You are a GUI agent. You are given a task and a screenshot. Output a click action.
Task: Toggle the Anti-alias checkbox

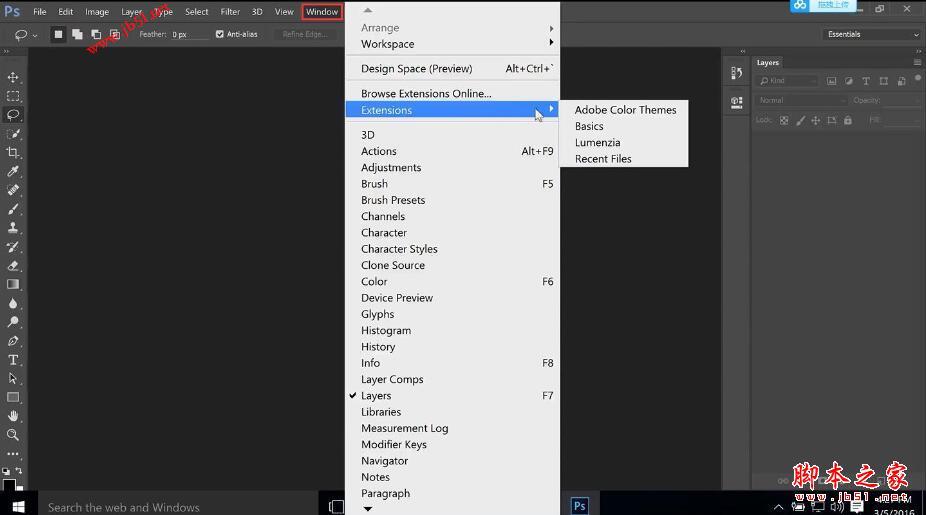220,34
